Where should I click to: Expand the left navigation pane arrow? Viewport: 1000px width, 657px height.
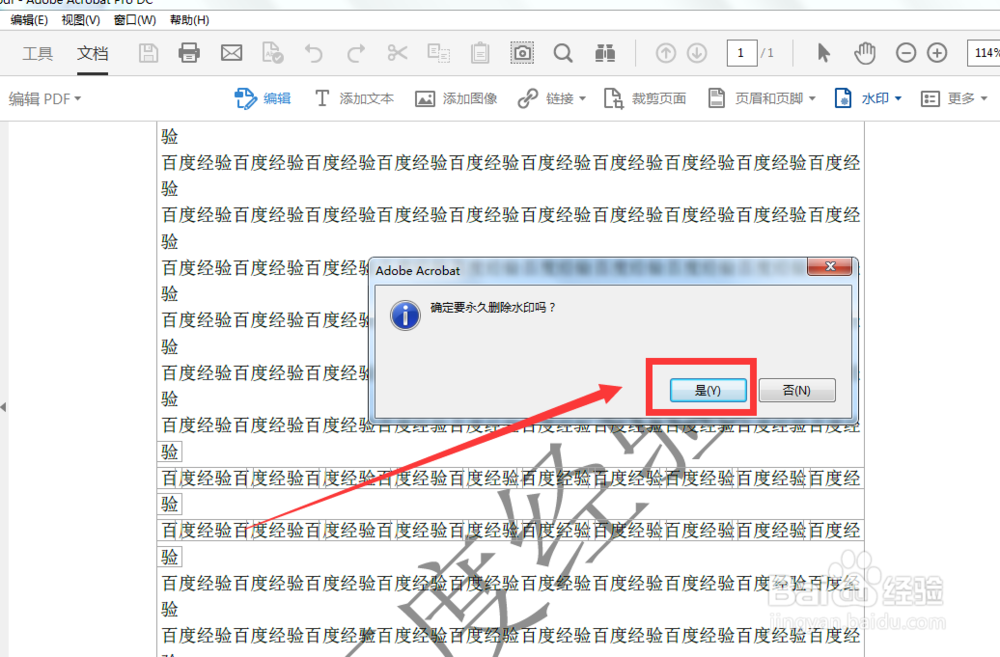pos(4,406)
